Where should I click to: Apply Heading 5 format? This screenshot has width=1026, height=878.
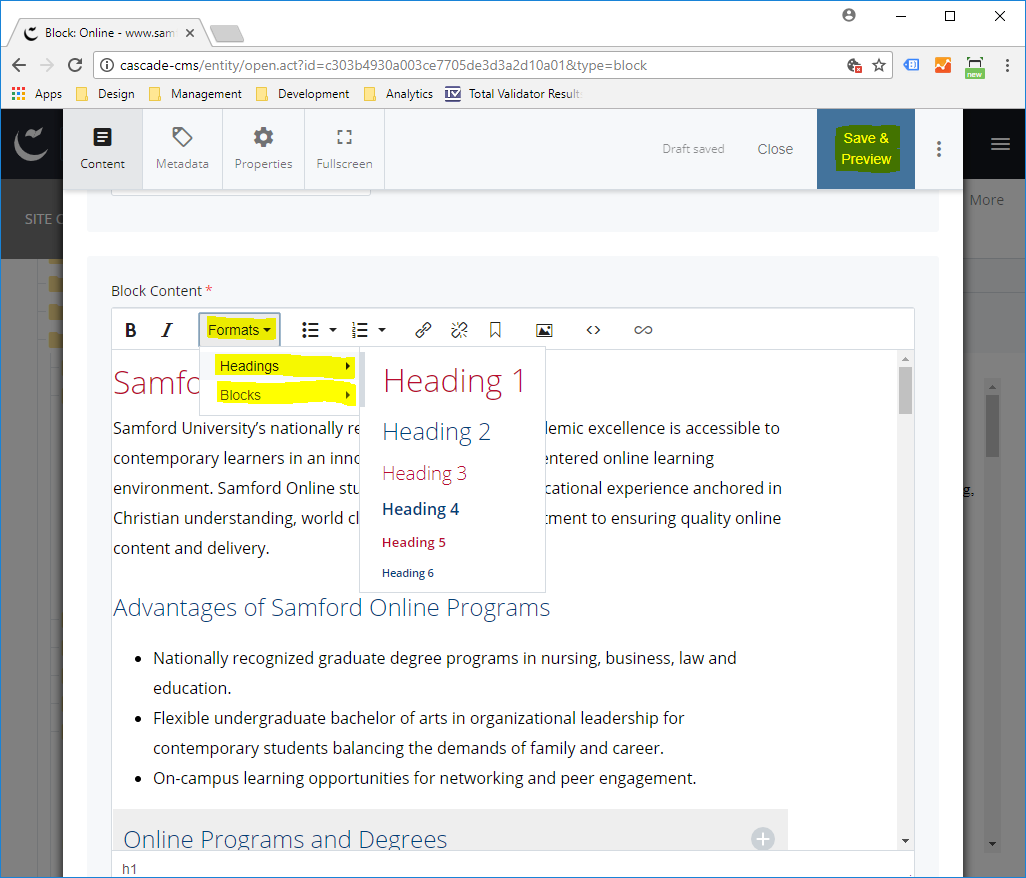pyautogui.click(x=414, y=542)
